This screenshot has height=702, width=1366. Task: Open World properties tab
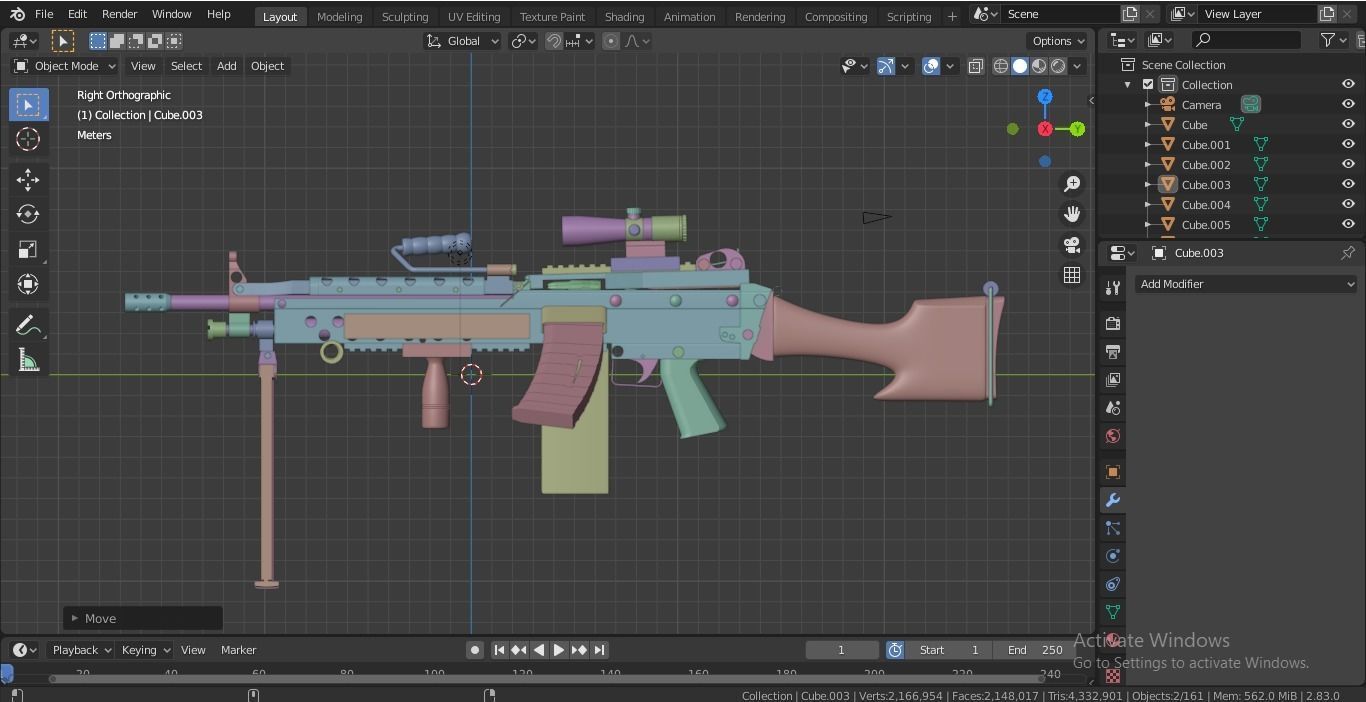(1113, 436)
